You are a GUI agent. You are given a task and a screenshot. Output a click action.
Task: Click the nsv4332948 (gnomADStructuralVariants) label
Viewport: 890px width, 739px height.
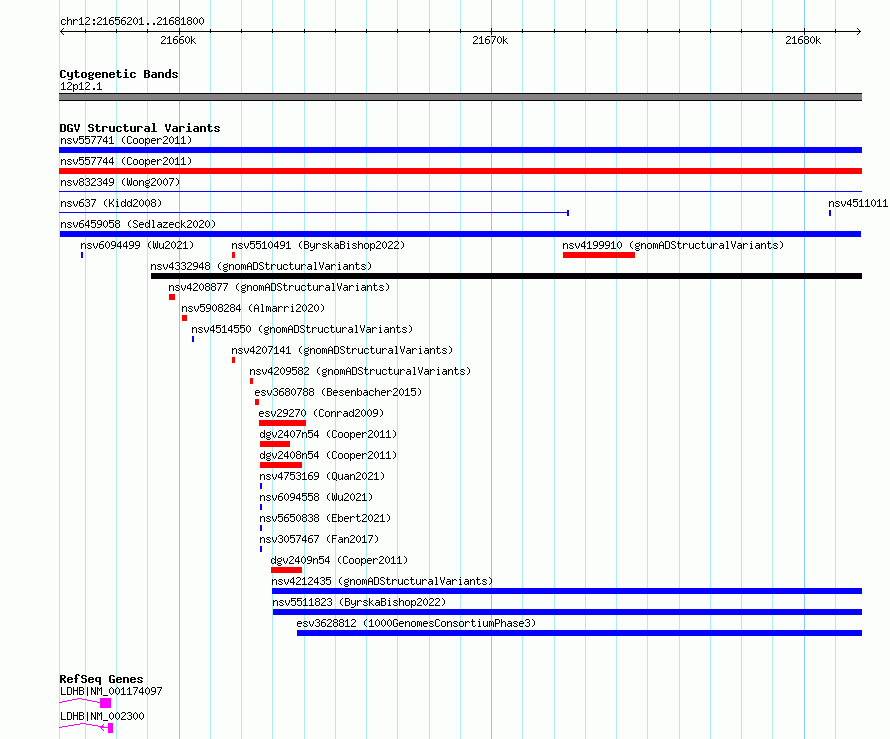(261, 266)
